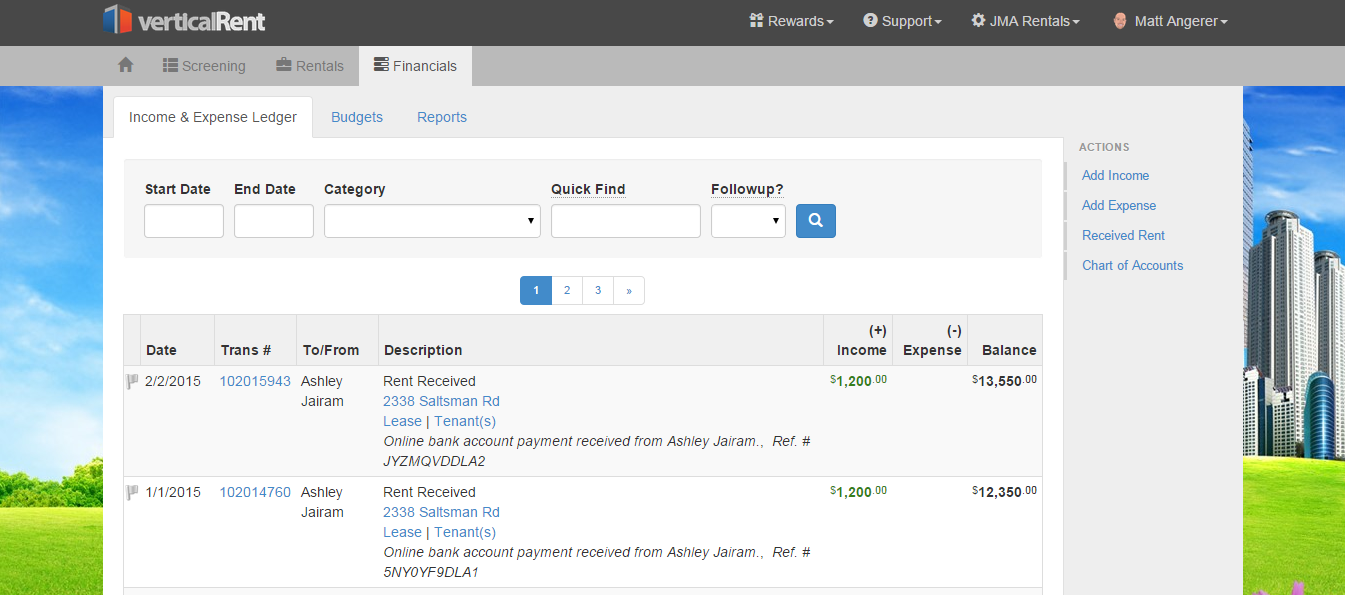Toggle followup flag on 1/1/2015 transaction
1345x595 pixels.
(x=132, y=492)
